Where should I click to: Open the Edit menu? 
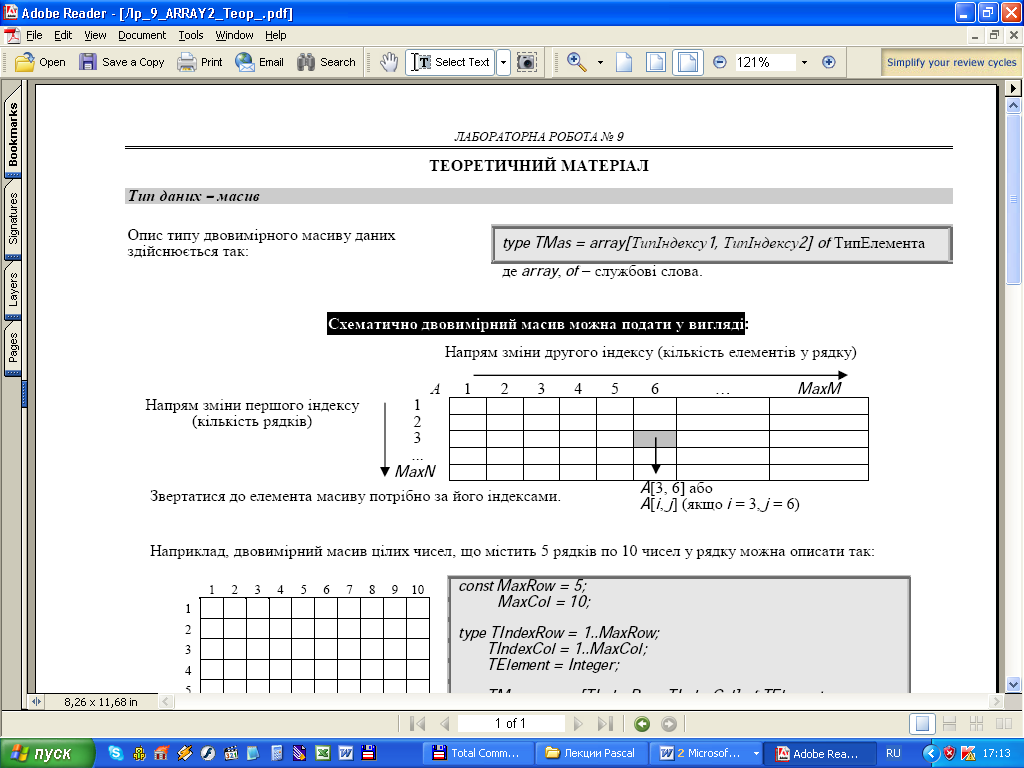point(63,35)
